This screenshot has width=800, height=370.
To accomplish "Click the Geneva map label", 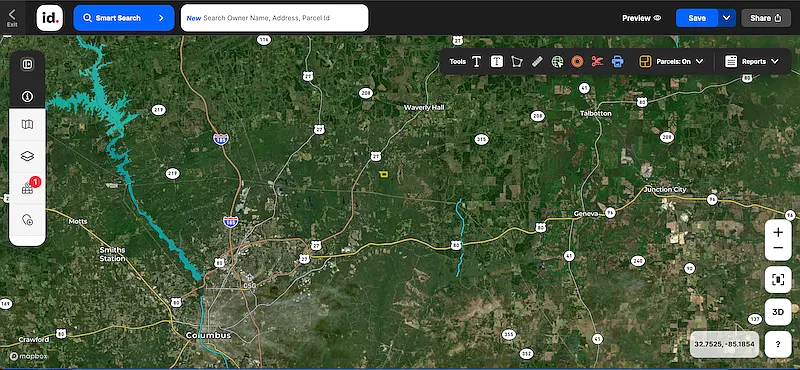I will pyautogui.click(x=586, y=213).
